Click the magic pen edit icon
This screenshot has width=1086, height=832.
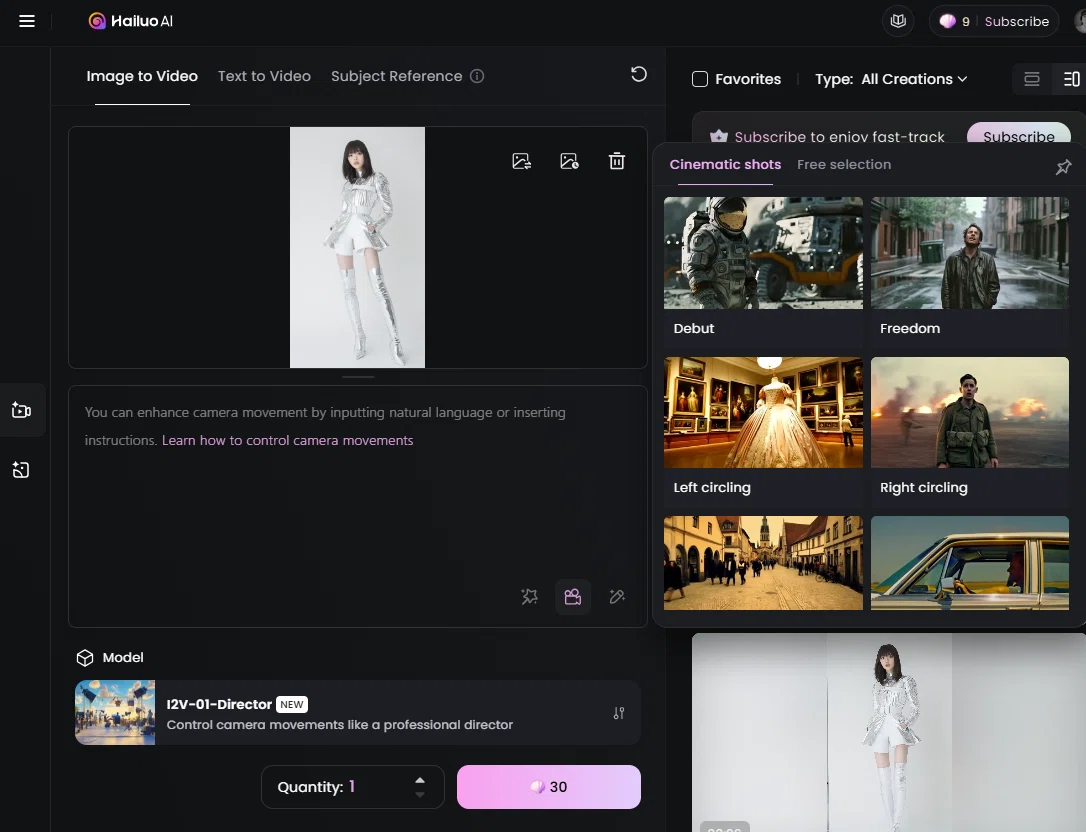pyautogui.click(x=616, y=596)
